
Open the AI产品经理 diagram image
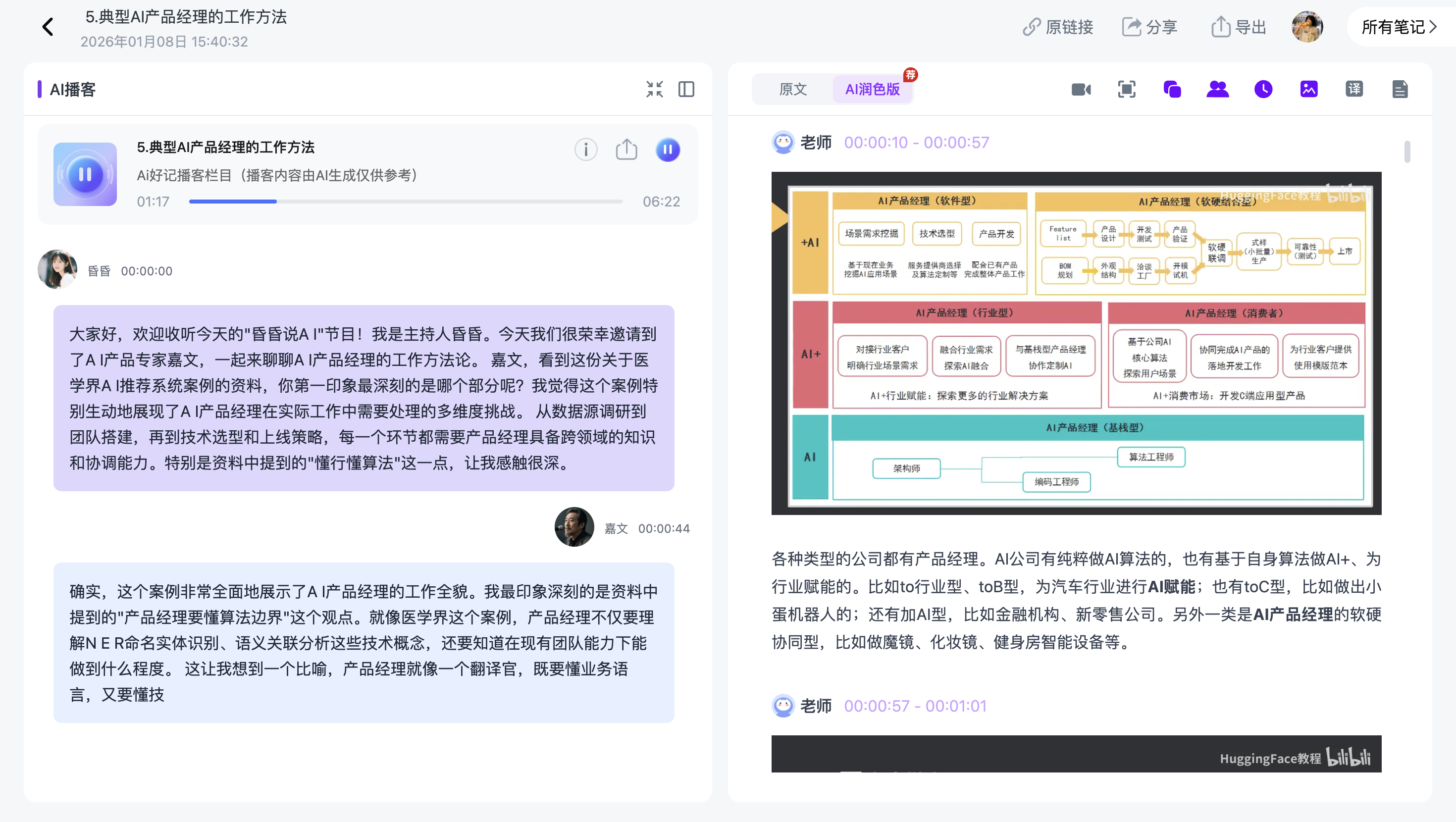pos(1076,343)
